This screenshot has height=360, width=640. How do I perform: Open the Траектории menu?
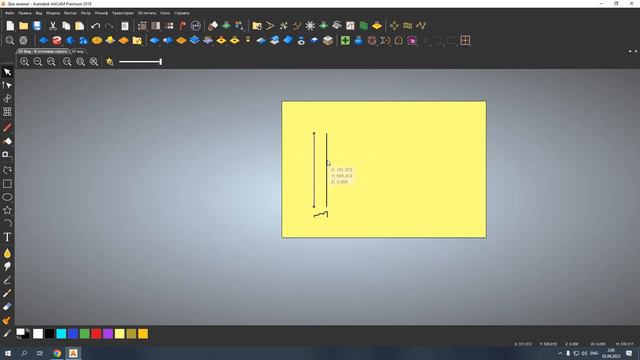122,13
